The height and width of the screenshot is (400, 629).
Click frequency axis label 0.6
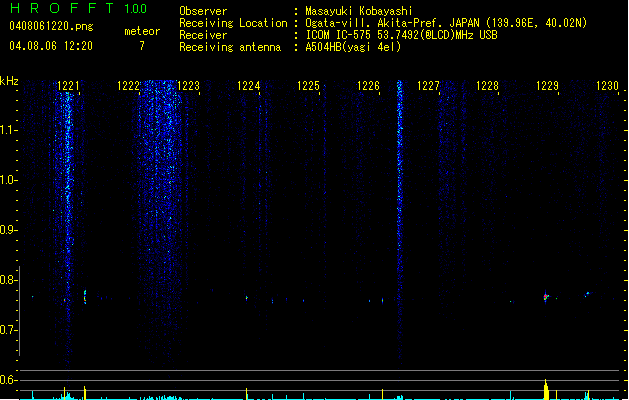pos(8,380)
